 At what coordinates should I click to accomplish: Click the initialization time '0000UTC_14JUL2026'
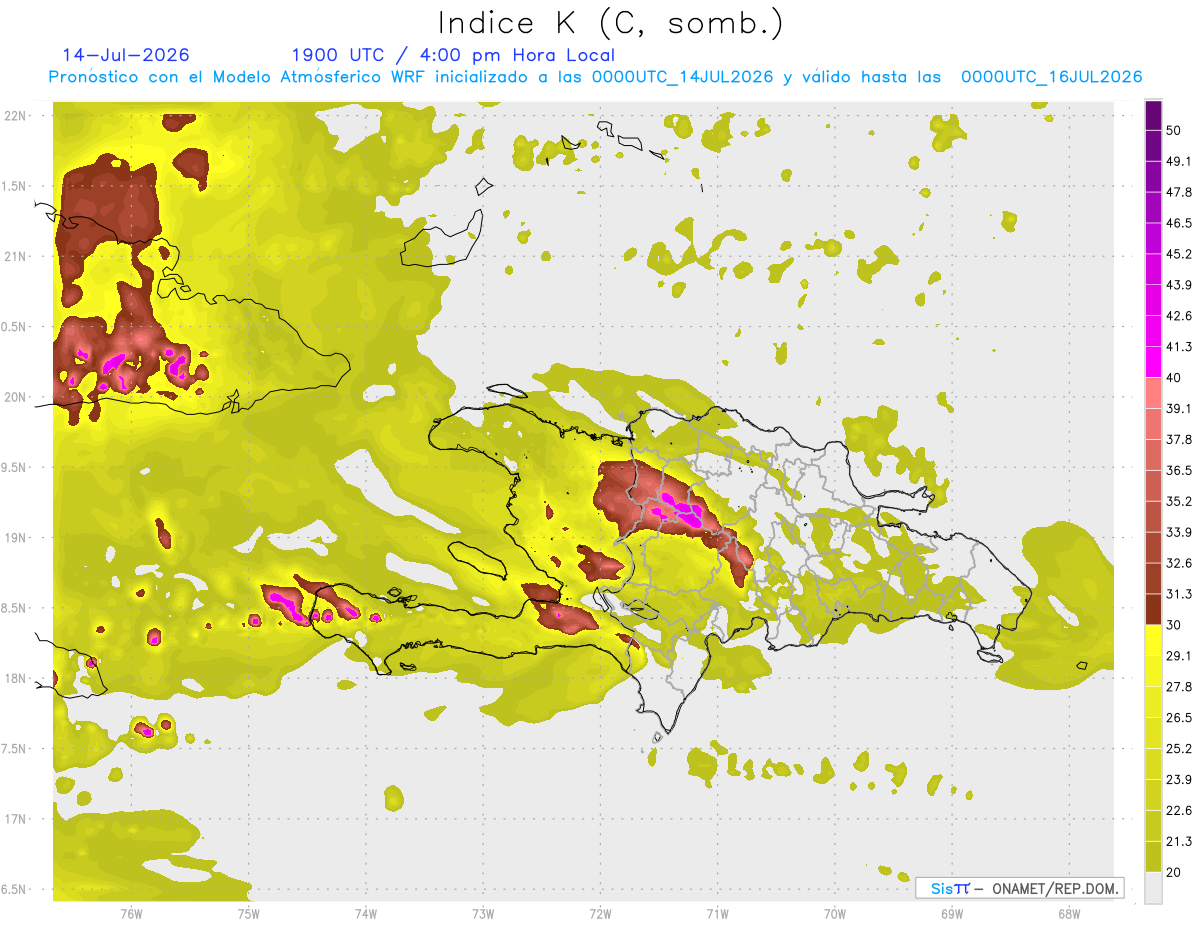click(683, 77)
